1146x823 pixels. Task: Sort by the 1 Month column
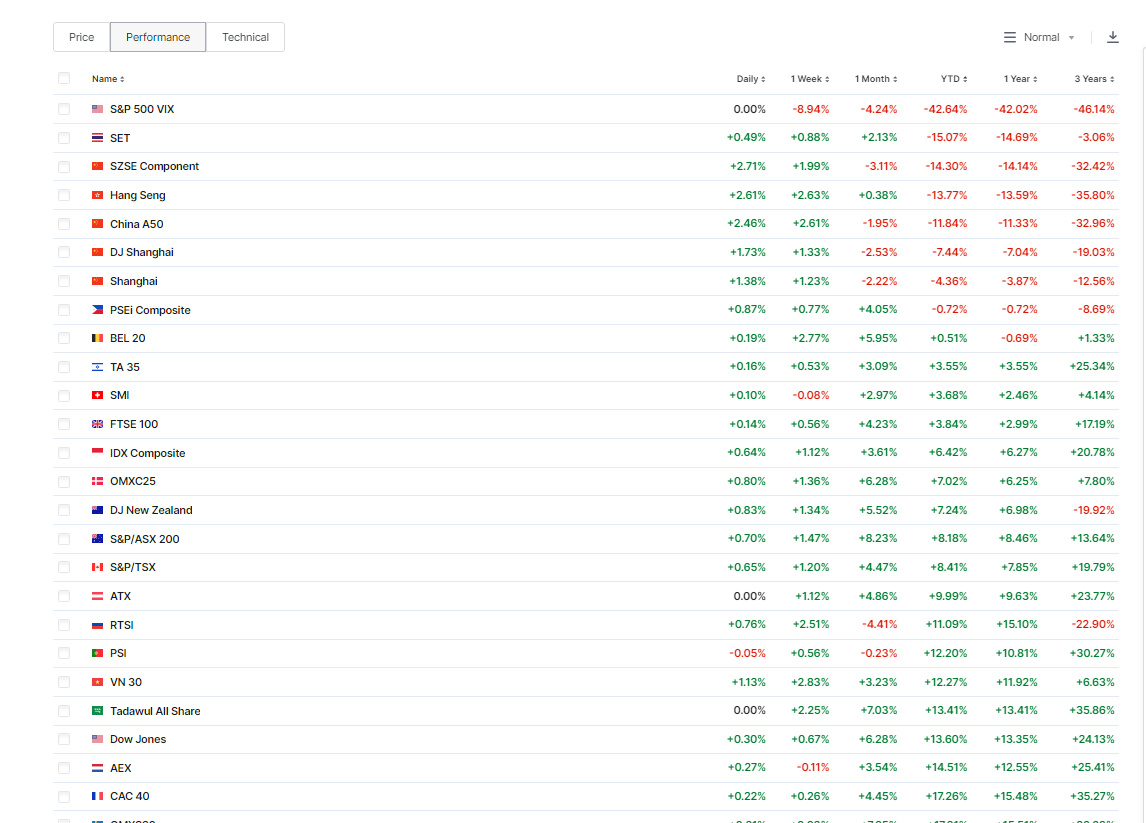(876, 79)
